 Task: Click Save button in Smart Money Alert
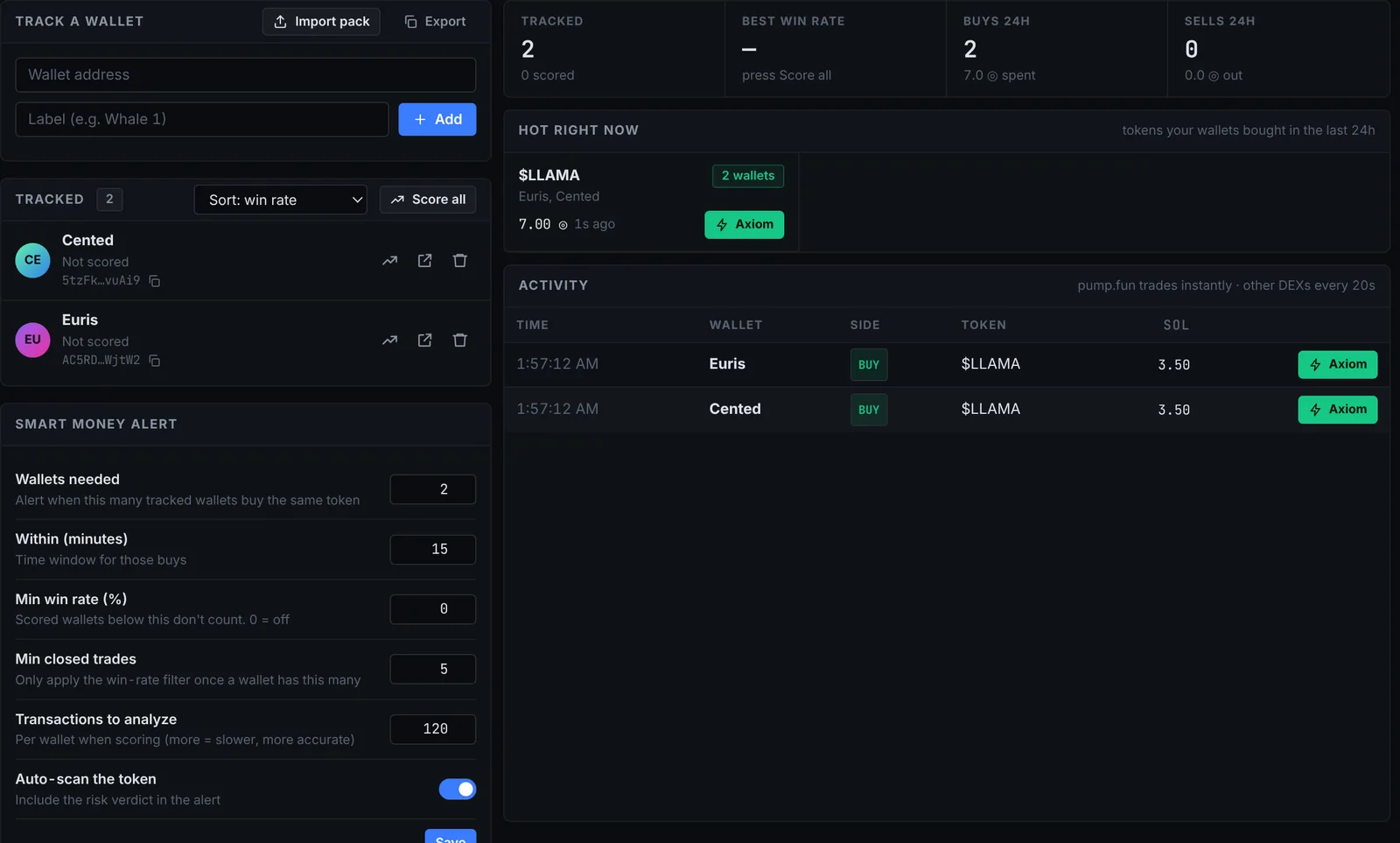[451, 837]
